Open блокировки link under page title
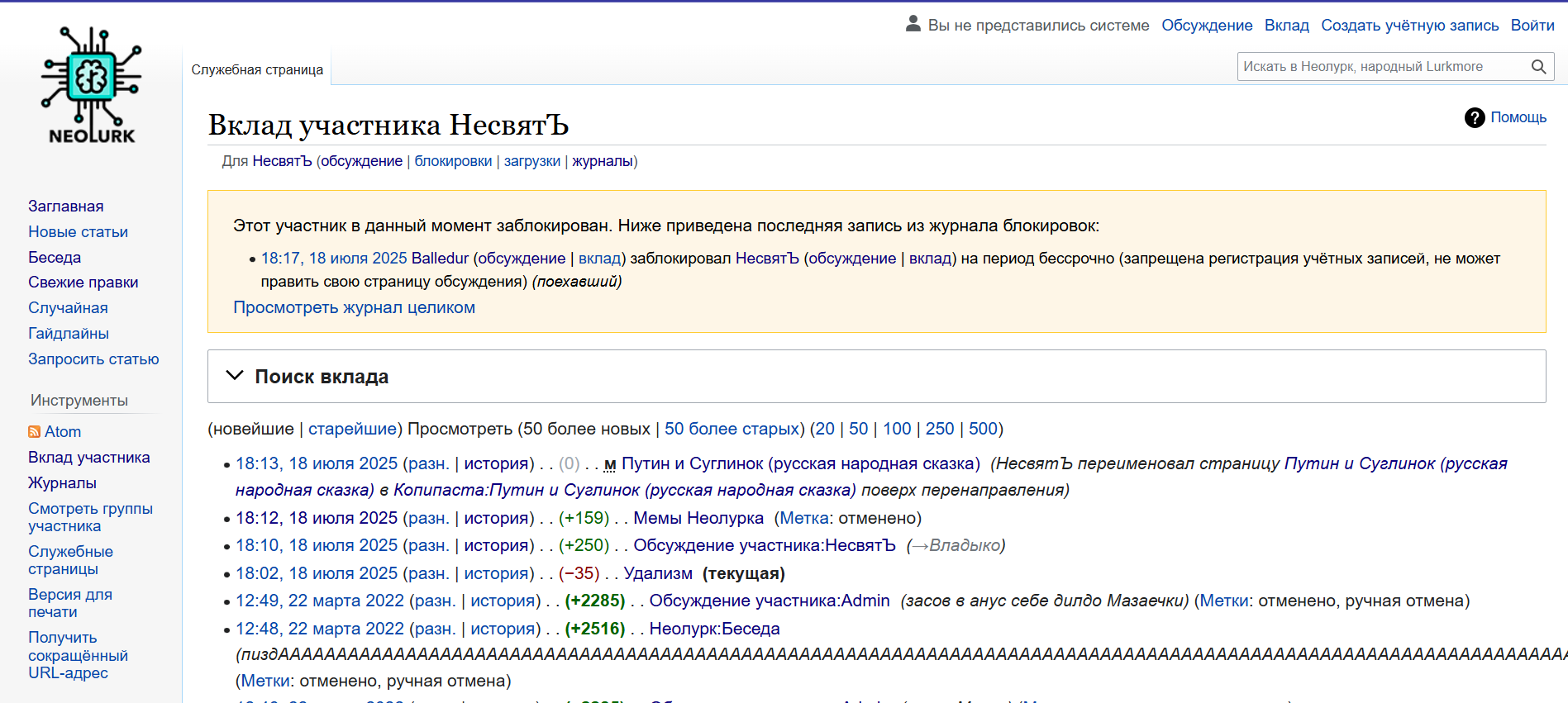The height and width of the screenshot is (703, 1568). (x=453, y=161)
